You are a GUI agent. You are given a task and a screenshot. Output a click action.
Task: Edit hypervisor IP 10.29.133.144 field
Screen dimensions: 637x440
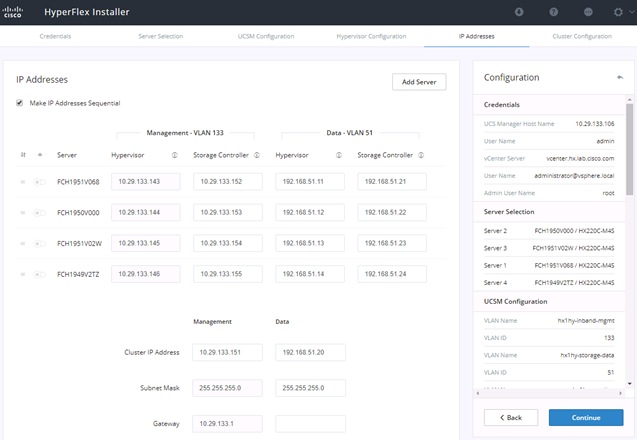pyautogui.click(x=146, y=212)
